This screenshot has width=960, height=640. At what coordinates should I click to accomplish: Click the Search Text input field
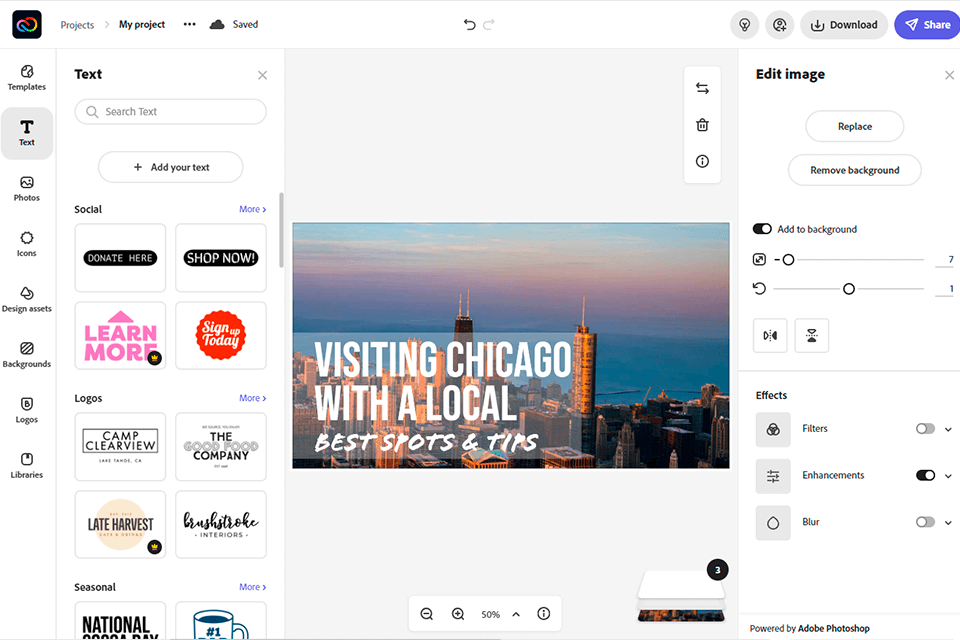[180, 112]
